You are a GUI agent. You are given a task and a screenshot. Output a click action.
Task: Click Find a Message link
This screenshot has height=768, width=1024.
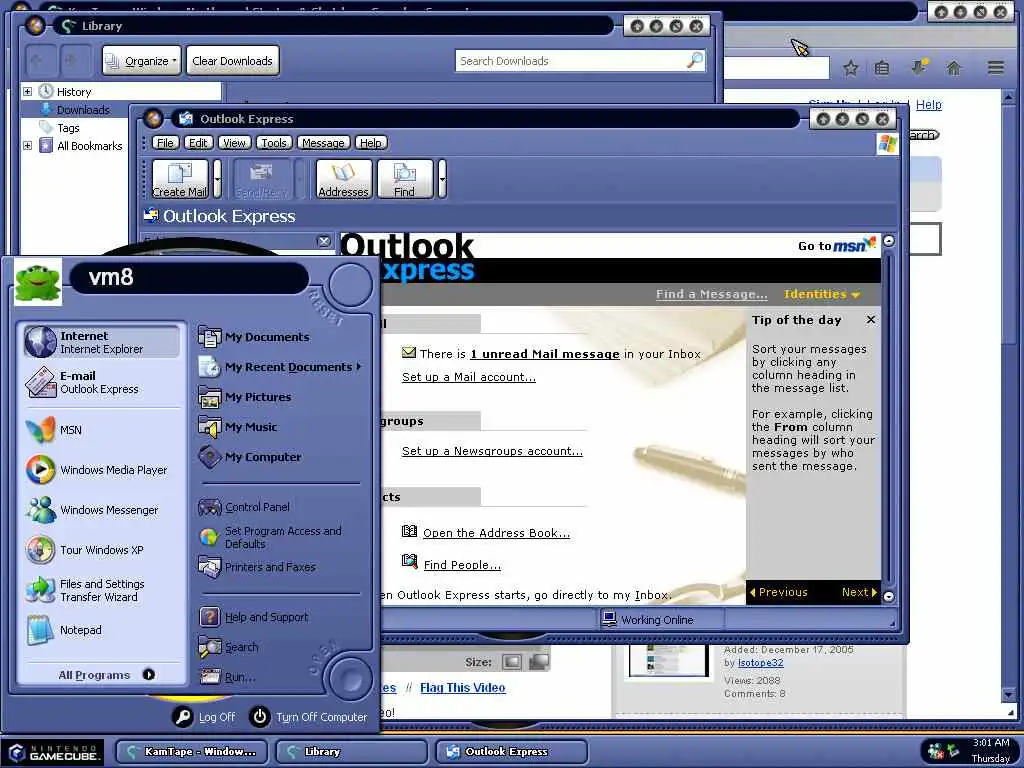(712, 295)
